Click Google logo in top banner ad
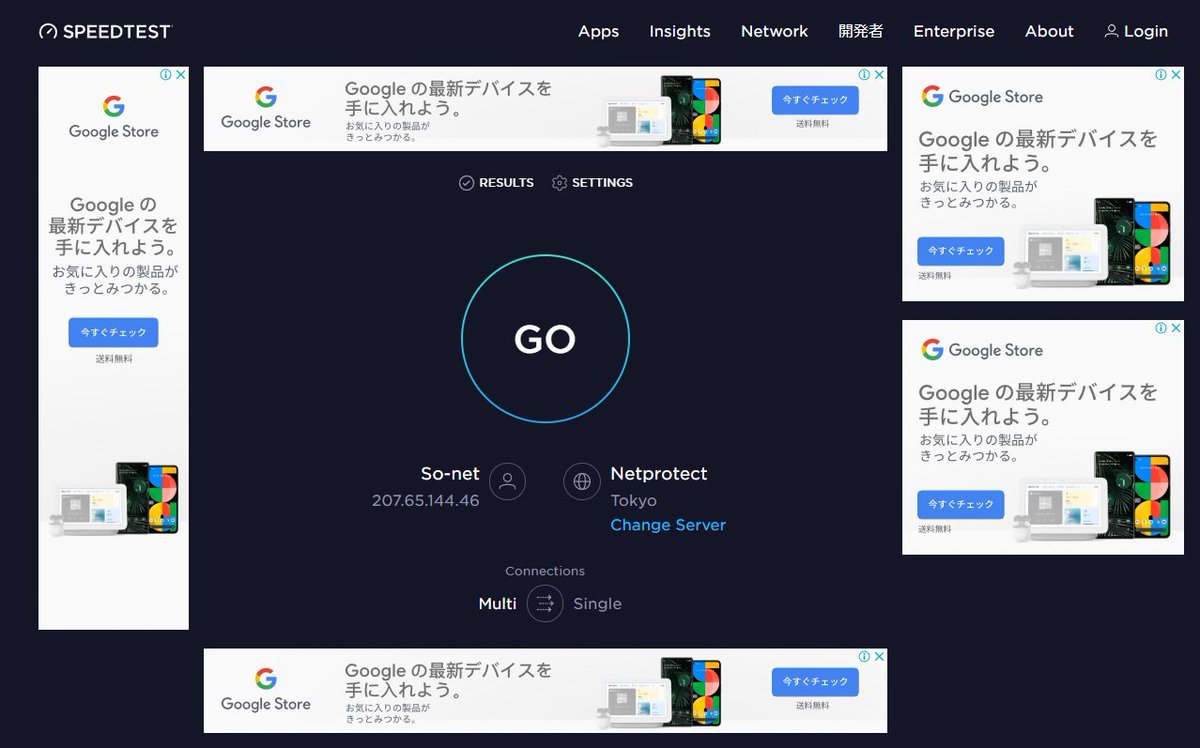 [266, 97]
